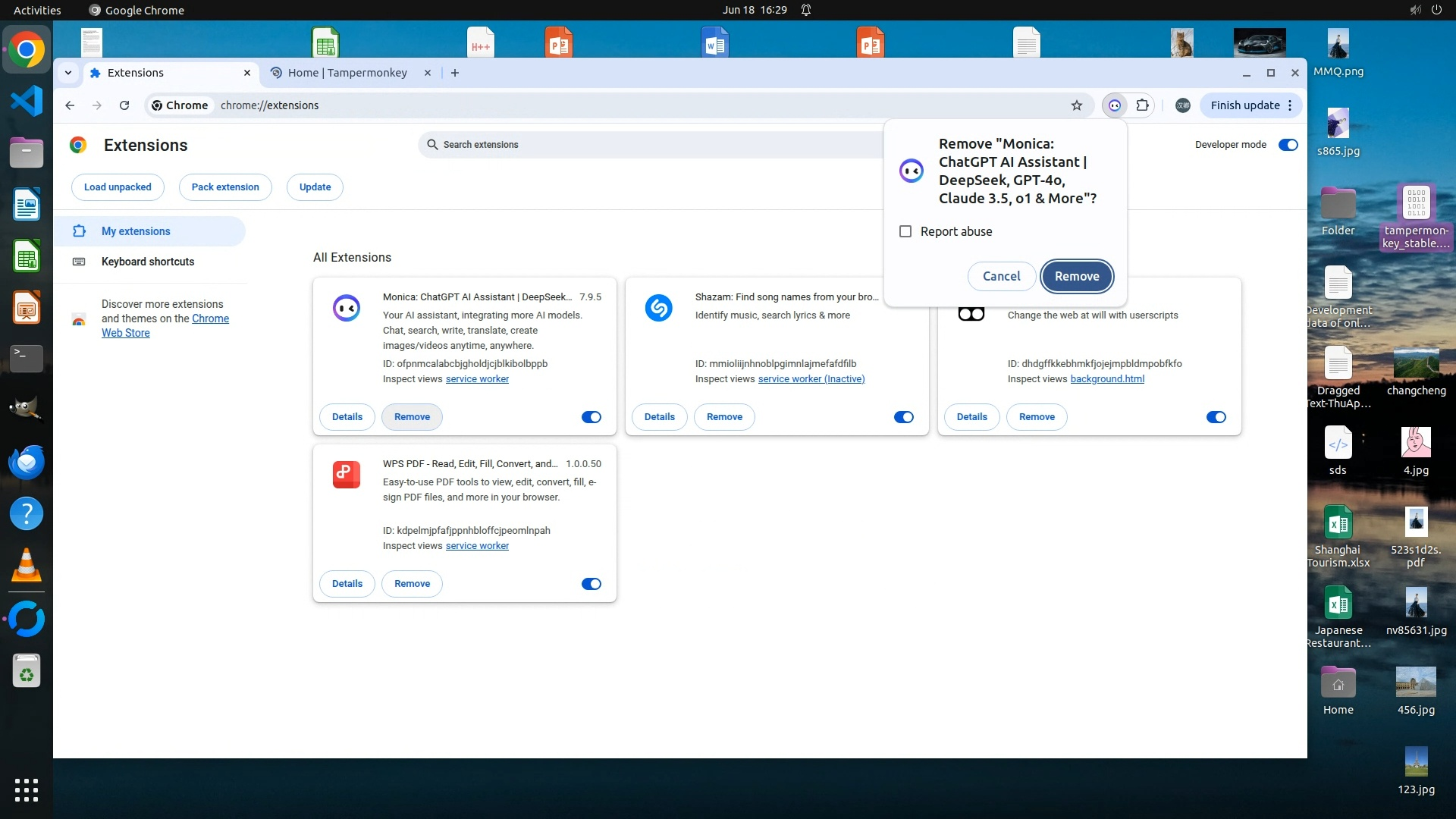Disable the Shazam extension toggle
Screen dimensions: 1456x819
pos(903,417)
